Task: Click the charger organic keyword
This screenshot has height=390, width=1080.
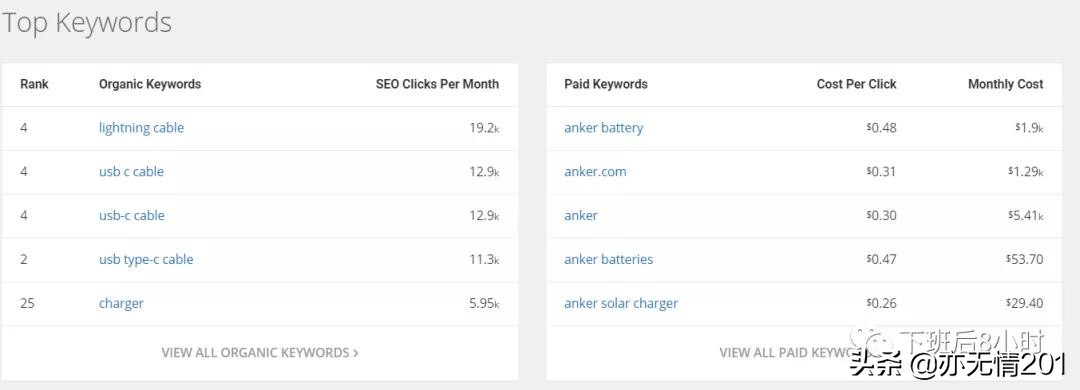Action: [x=121, y=303]
